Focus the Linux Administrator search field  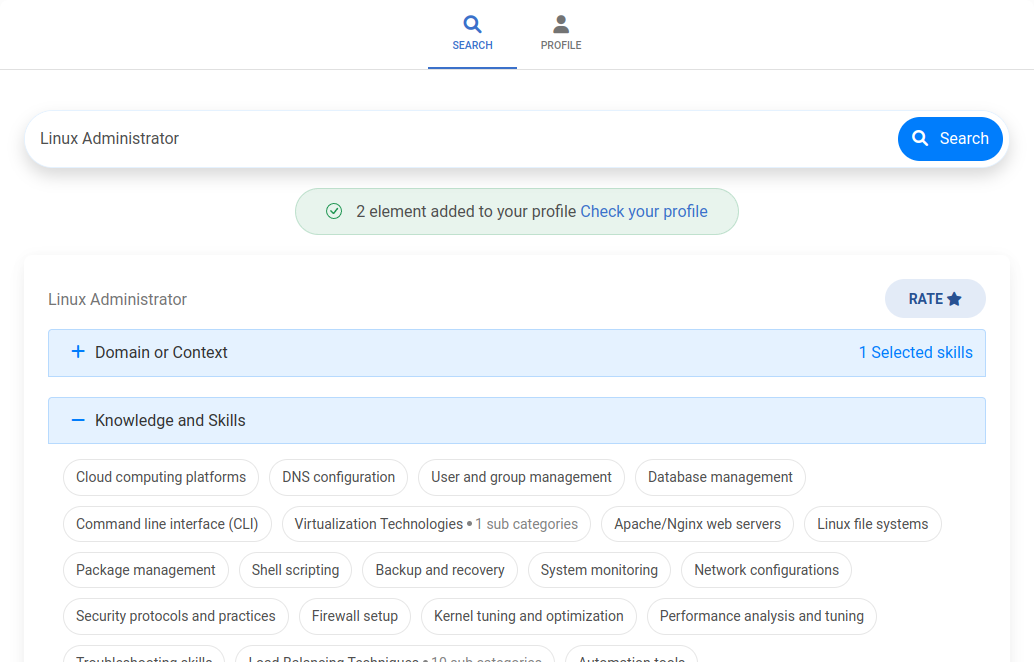pyautogui.click(x=462, y=138)
